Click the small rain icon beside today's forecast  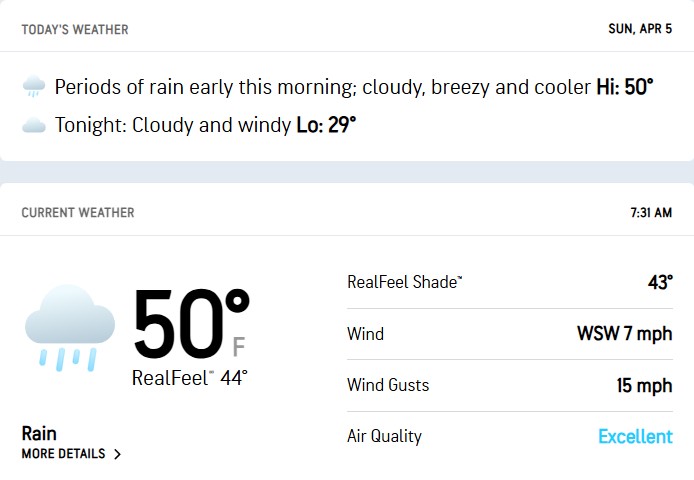click(x=33, y=88)
